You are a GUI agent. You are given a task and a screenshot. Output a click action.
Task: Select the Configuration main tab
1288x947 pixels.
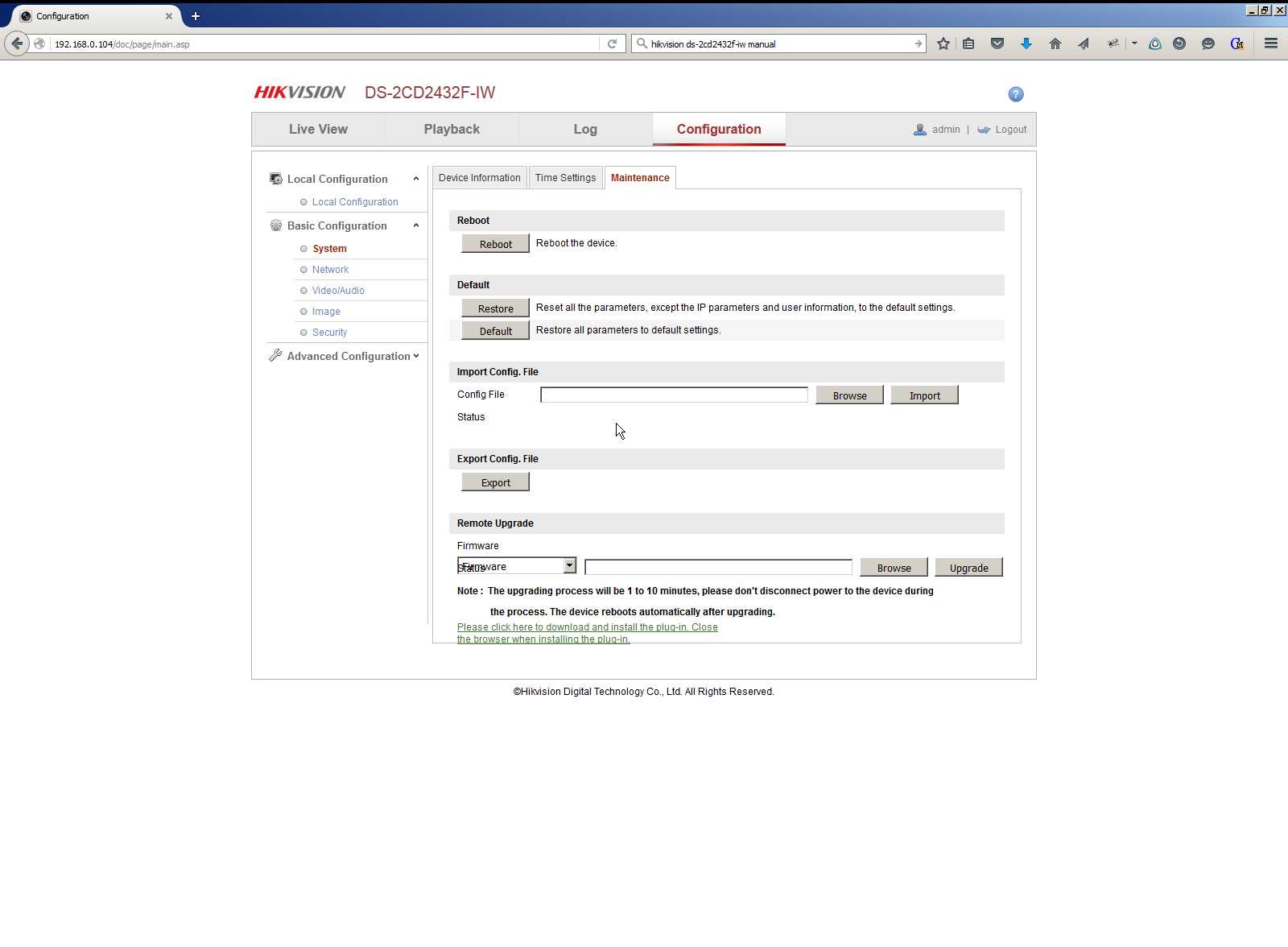click(719, 130)
